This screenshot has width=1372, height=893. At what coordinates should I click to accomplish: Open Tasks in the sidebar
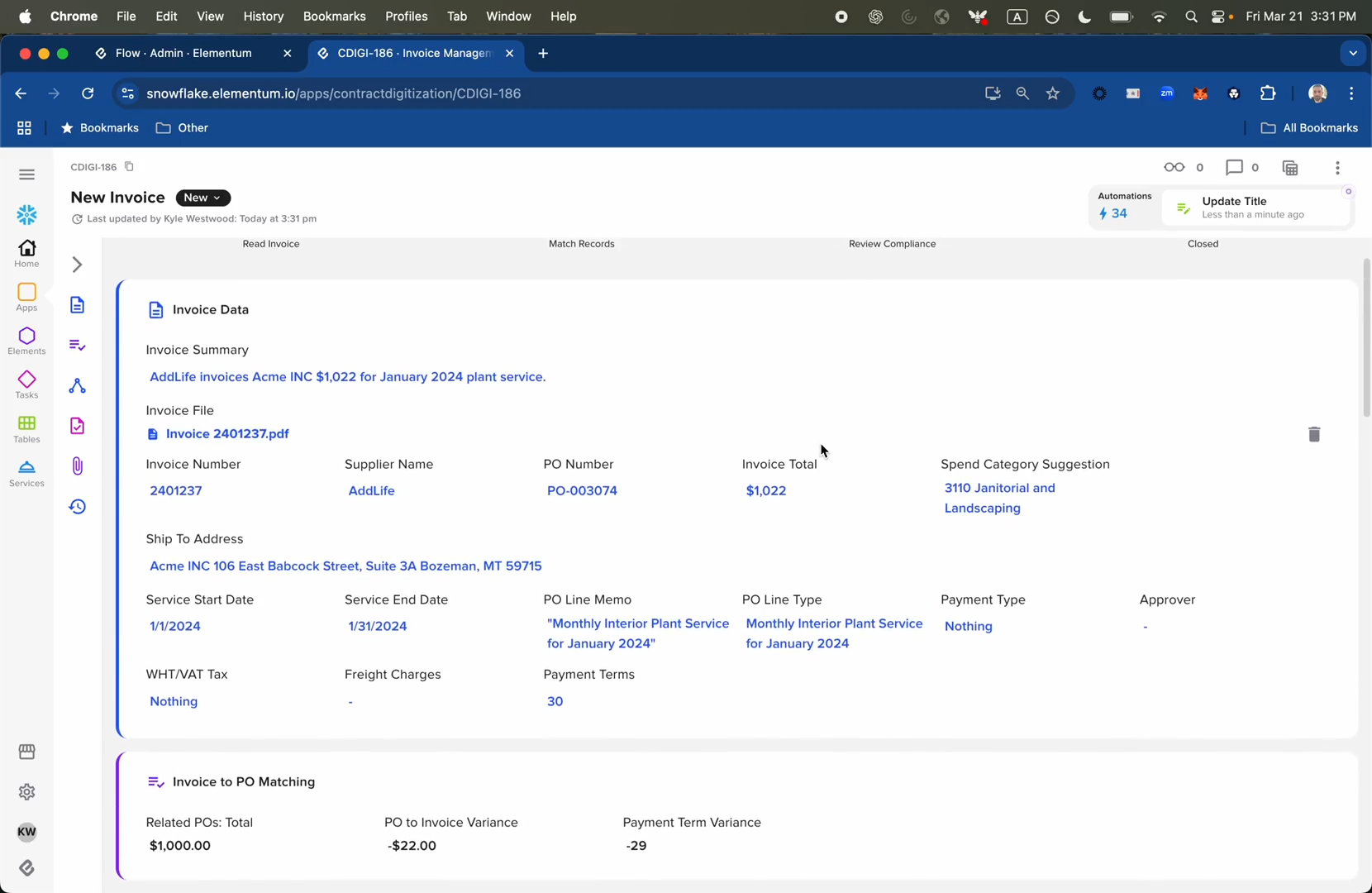[x=26, y=385]
